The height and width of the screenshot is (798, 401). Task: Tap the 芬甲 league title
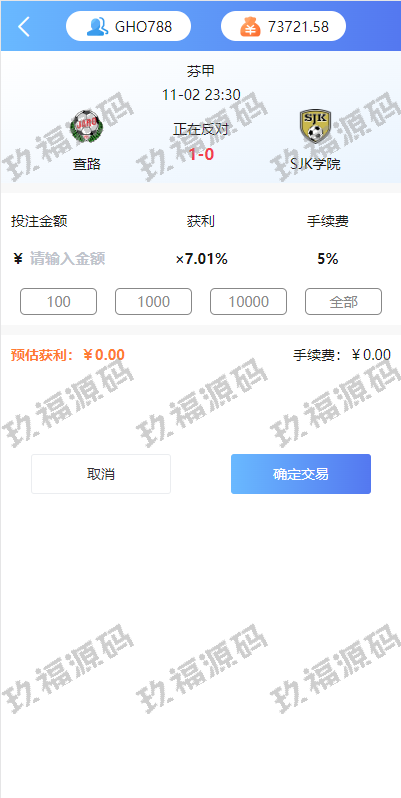click(x=201, y=71)
